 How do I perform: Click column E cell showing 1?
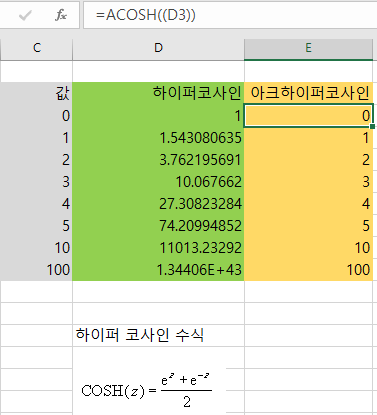tap(308, 138)
